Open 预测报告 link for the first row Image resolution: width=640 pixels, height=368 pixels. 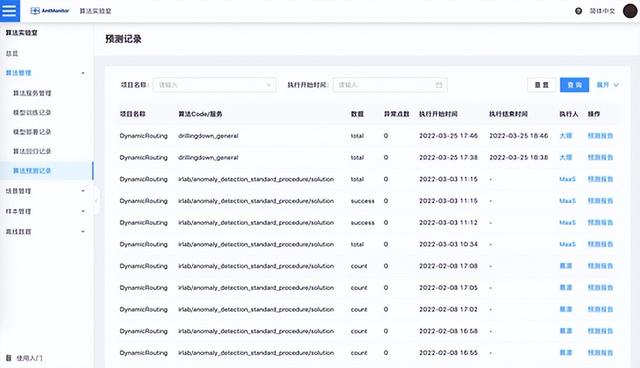[x=600, y=136]
